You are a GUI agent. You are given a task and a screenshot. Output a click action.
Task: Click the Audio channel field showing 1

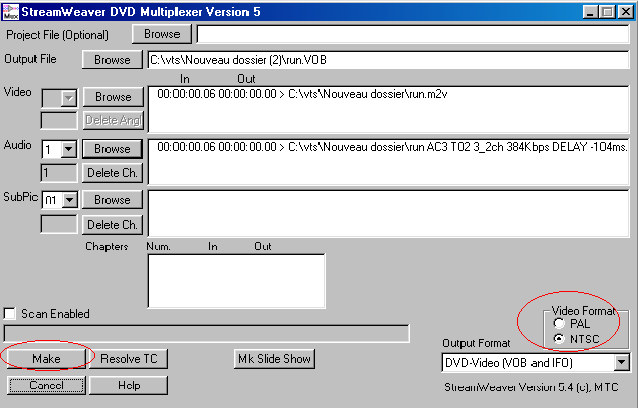(59, 173)
